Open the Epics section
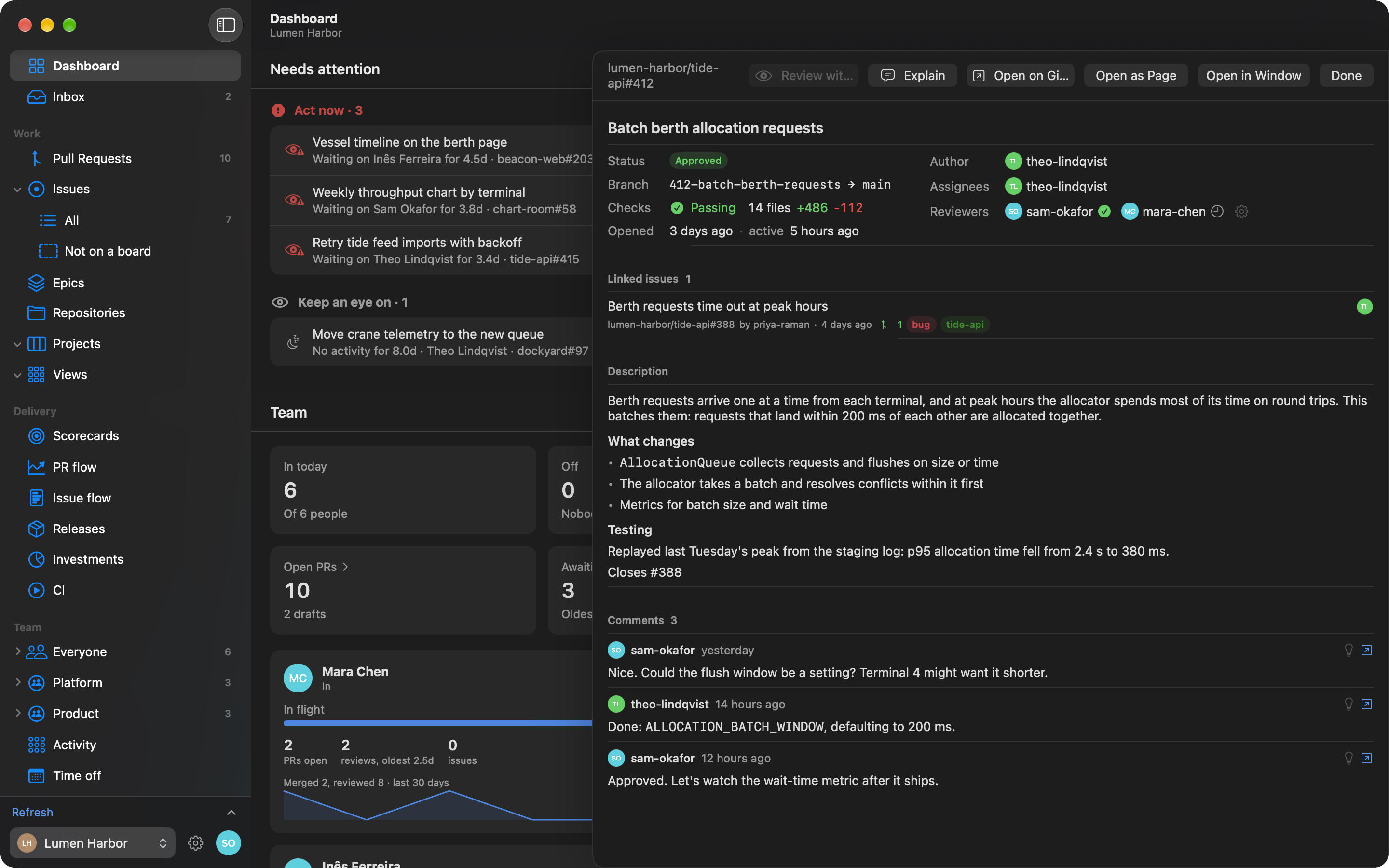This screenshot has height=868, width=1389. (125, 283)
